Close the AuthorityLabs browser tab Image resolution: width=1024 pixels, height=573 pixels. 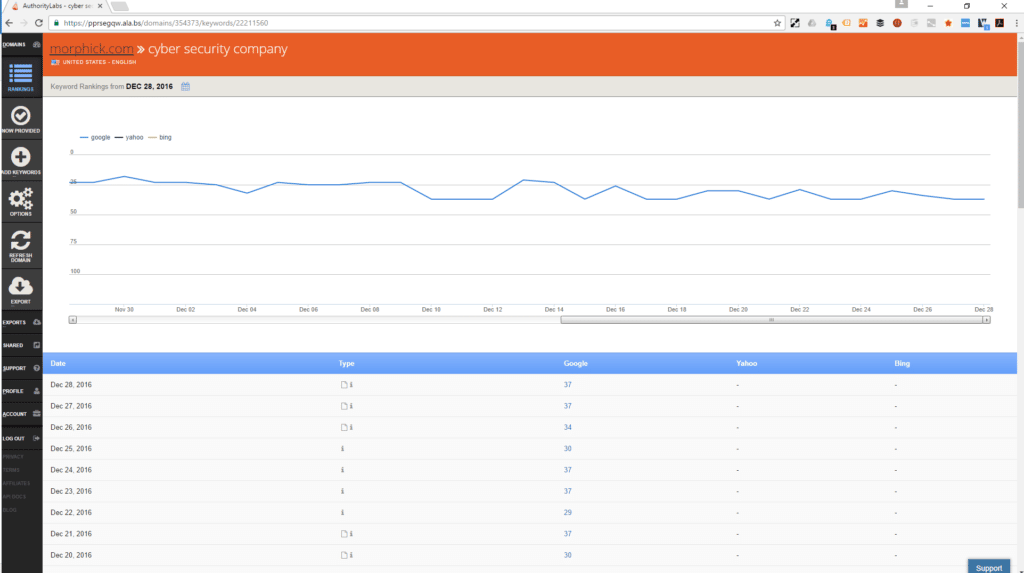[100, 6]
